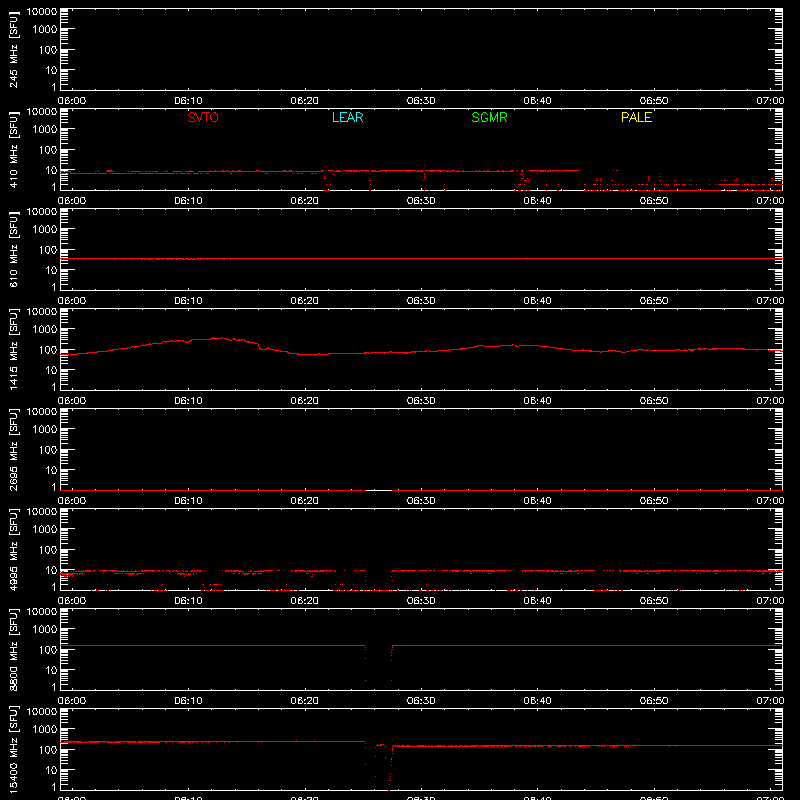Screen dimensions: 800x800
Task: Select the 15400 MHz [SFU] axis title
Action: coord(13,749)
